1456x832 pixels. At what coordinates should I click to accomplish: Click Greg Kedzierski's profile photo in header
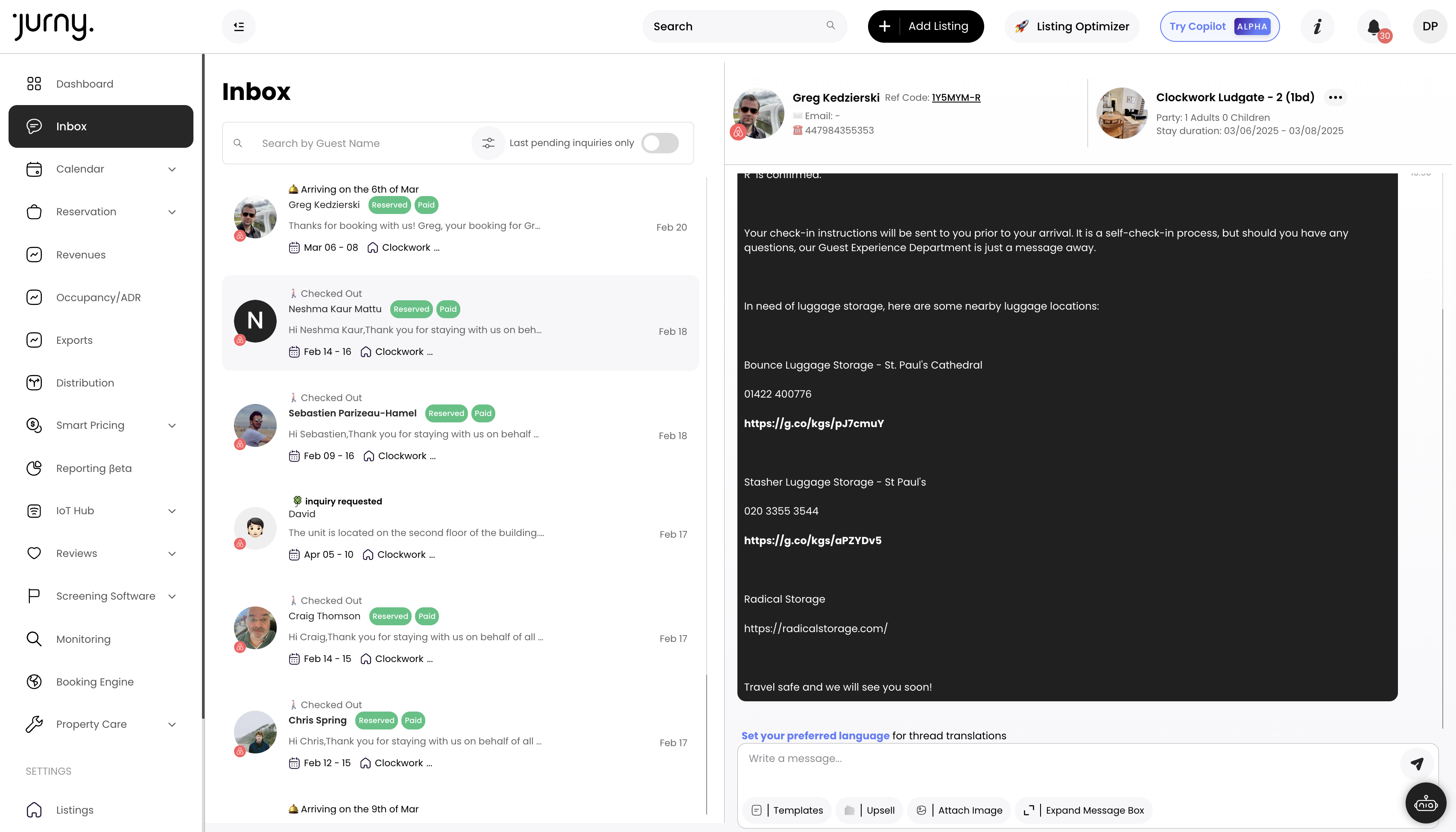click(758, 113)
